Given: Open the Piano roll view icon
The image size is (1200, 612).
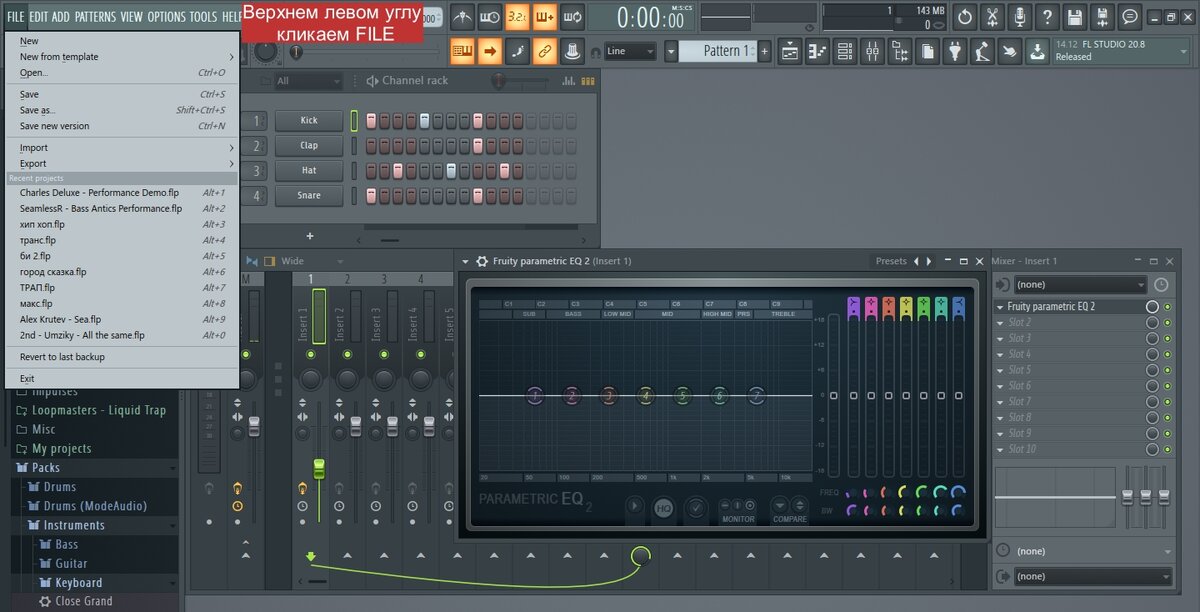Looking at the screenshot, I should click(x=818, y=51).
